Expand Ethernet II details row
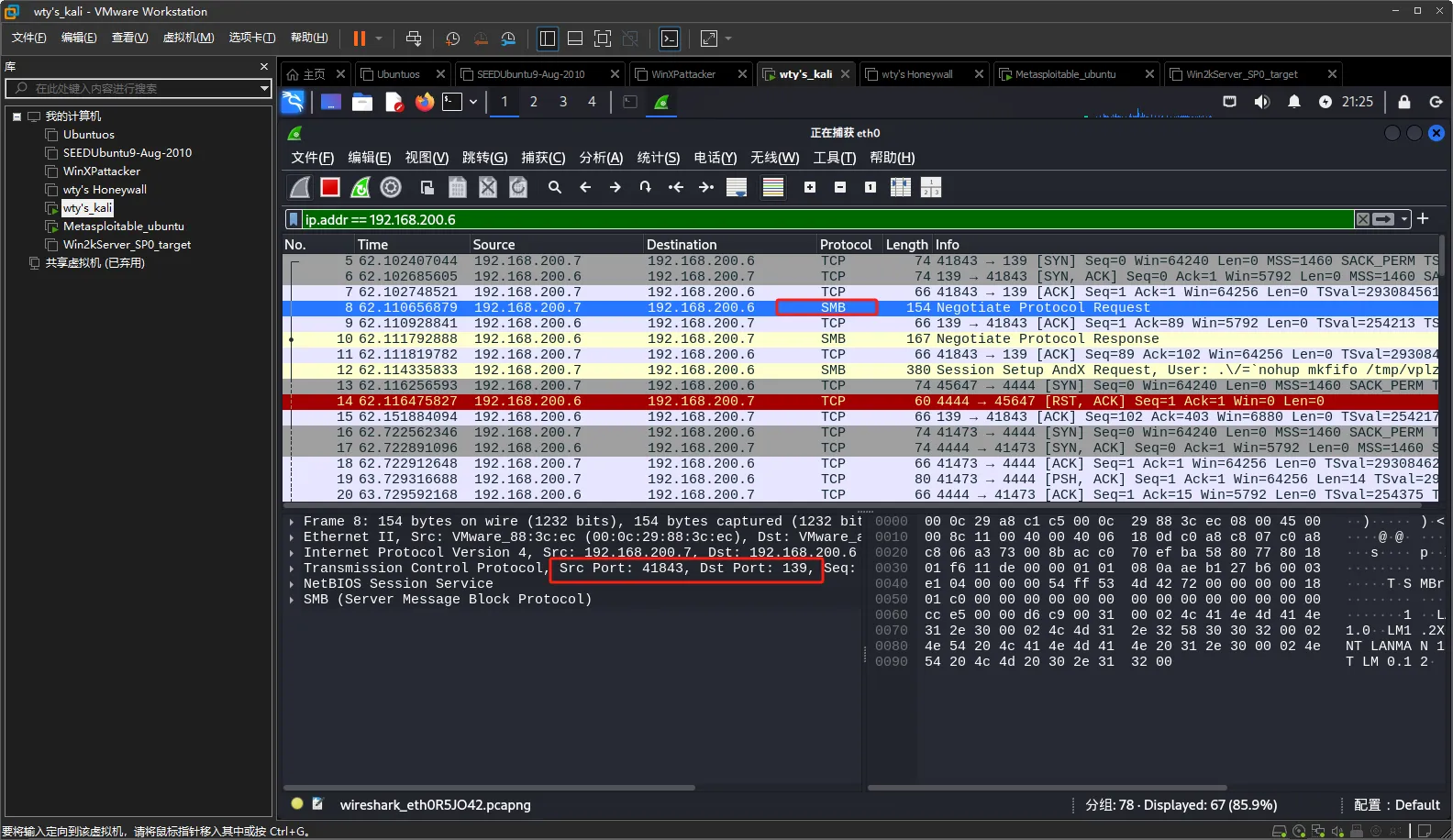The height and width of the screenshot is (840, 1453). pyautogui.click(x=292, y=537)
